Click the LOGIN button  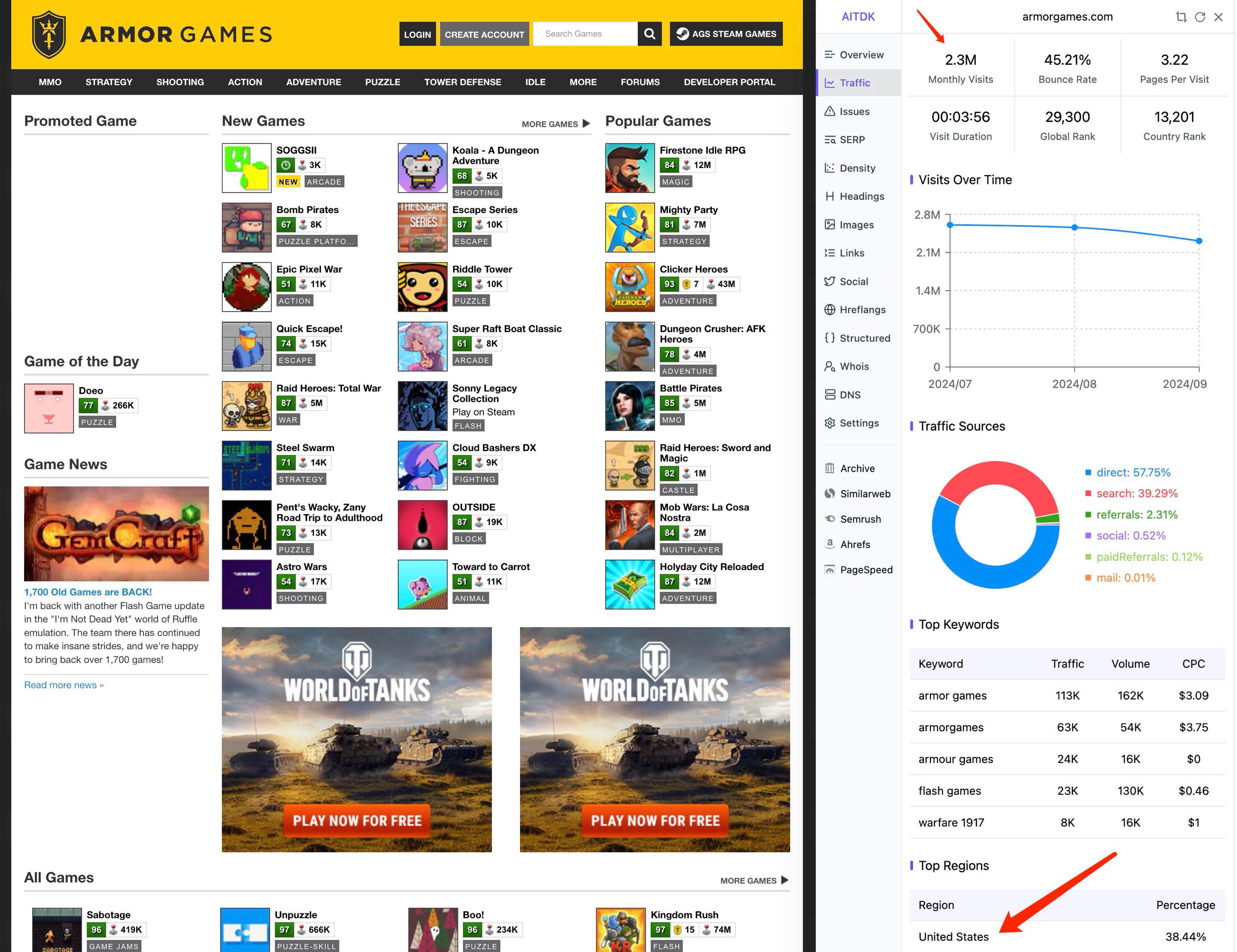[417, 34]
